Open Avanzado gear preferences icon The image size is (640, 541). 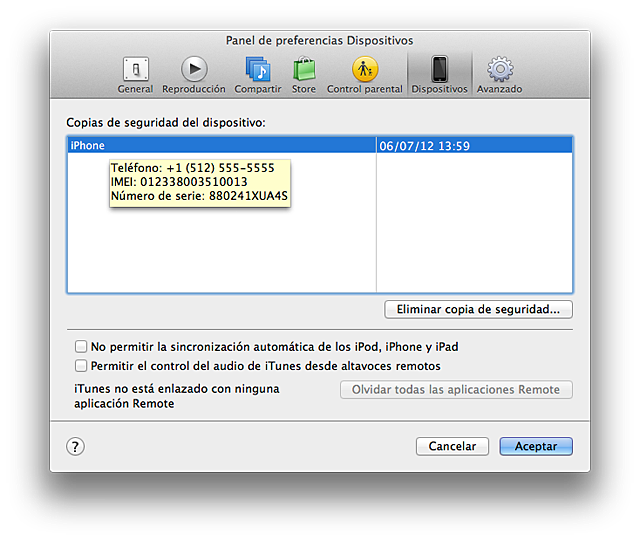[x=500, y=69]
